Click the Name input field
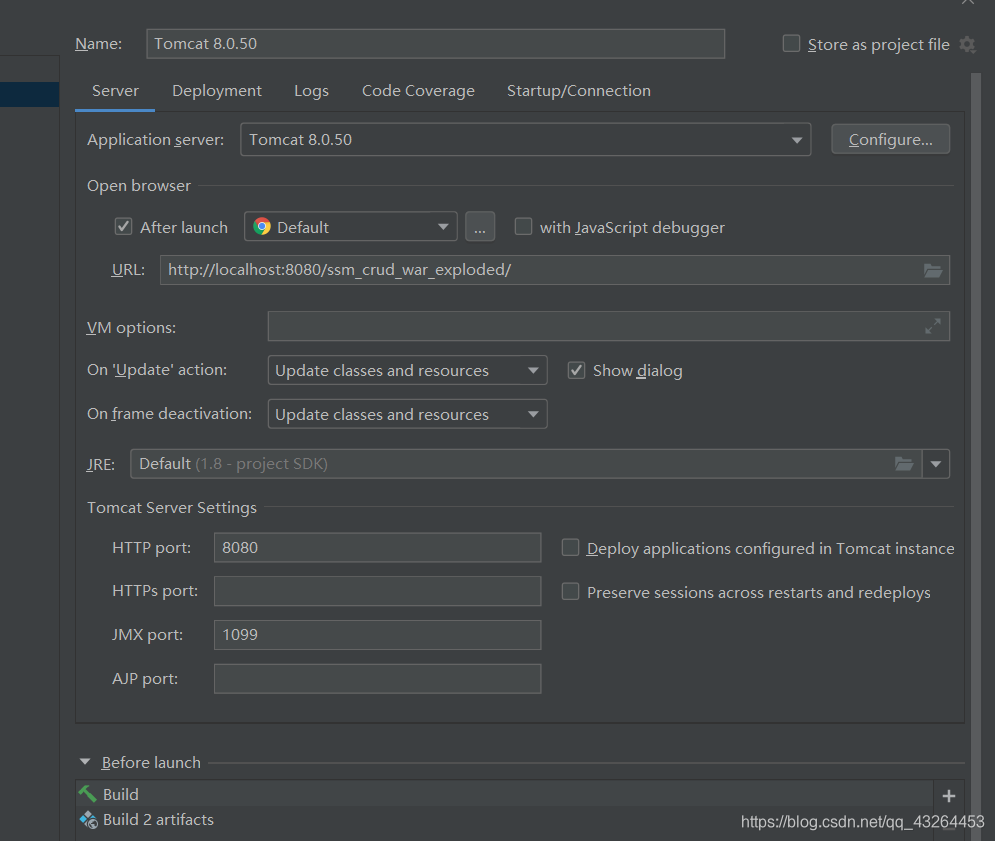 click(x=435, y=44)
